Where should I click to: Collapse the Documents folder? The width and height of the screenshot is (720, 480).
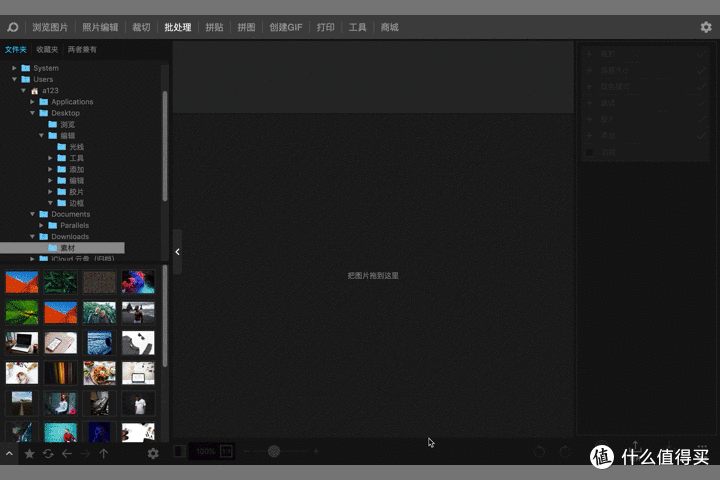(x=32, y=214)
